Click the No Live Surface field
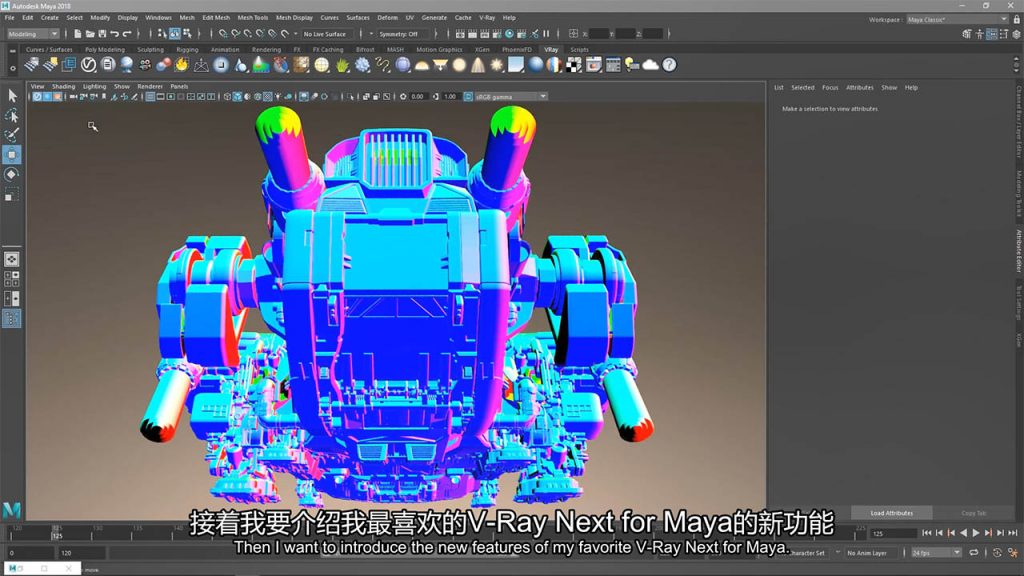The width and height of the screenshot is (1024, 576). [x=325, y=34]
